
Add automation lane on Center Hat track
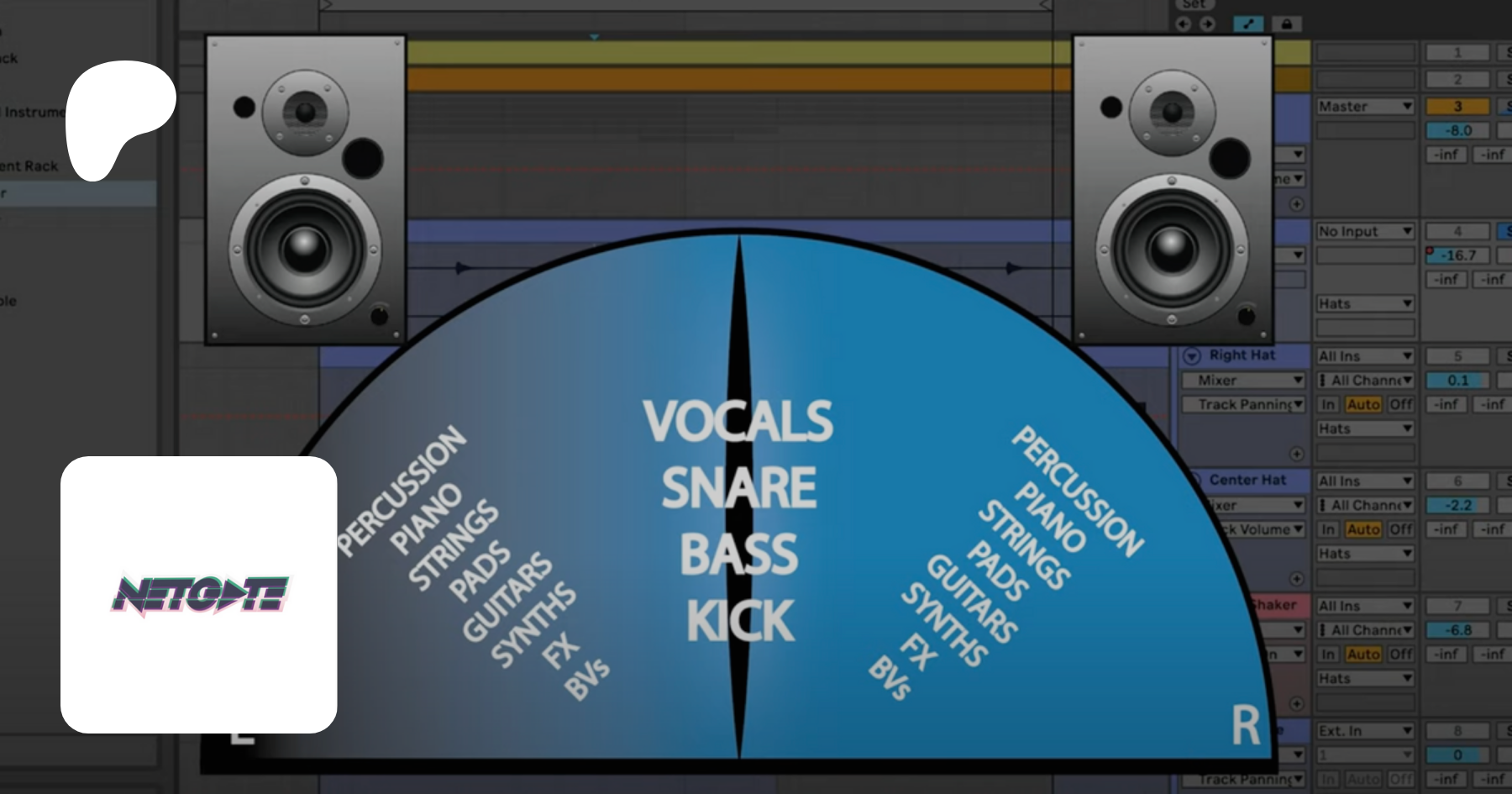pos(1296,579)
